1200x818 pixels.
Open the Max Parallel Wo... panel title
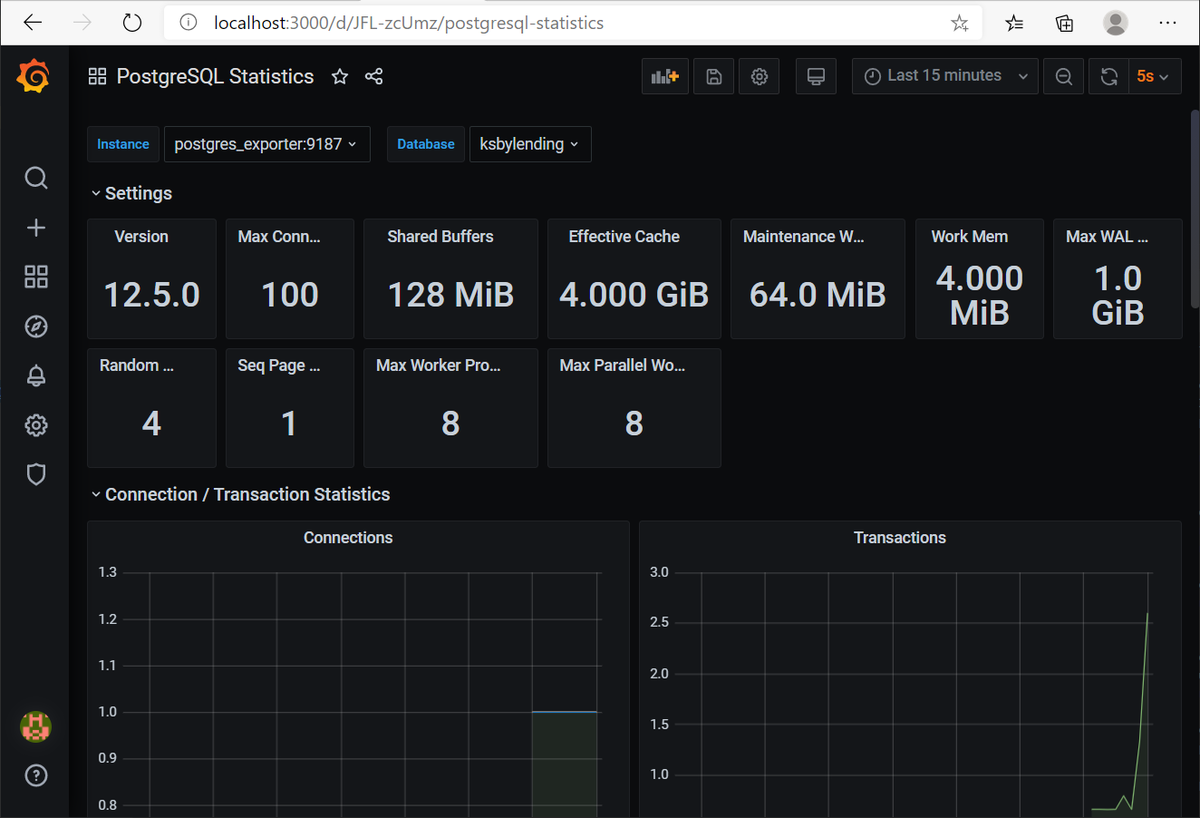(623, 366)
